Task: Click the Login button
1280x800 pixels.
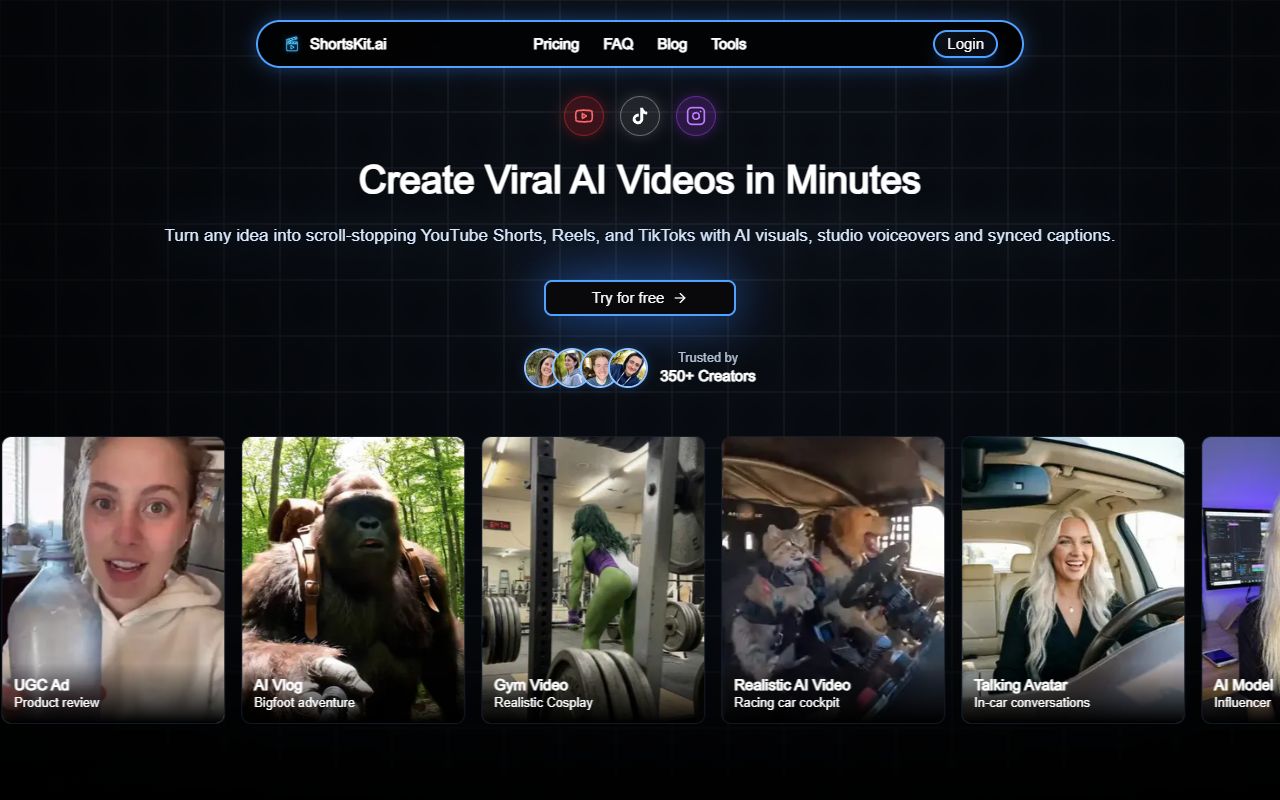Action: 964,43
